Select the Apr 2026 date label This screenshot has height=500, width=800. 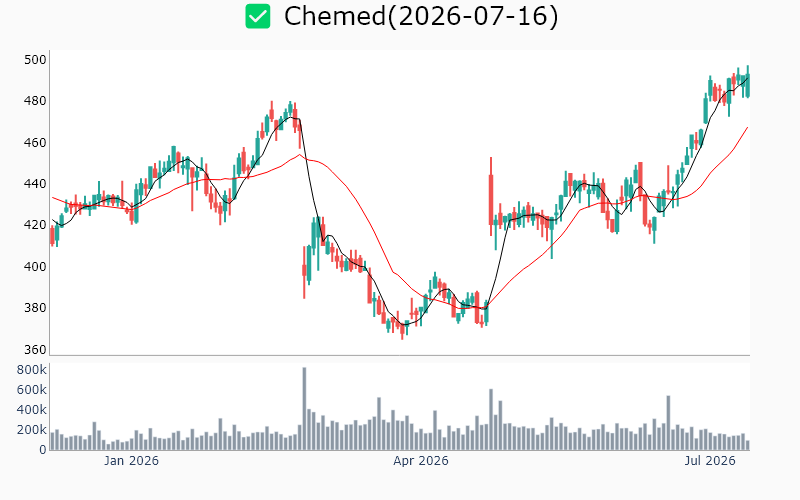tap(421, 461)
